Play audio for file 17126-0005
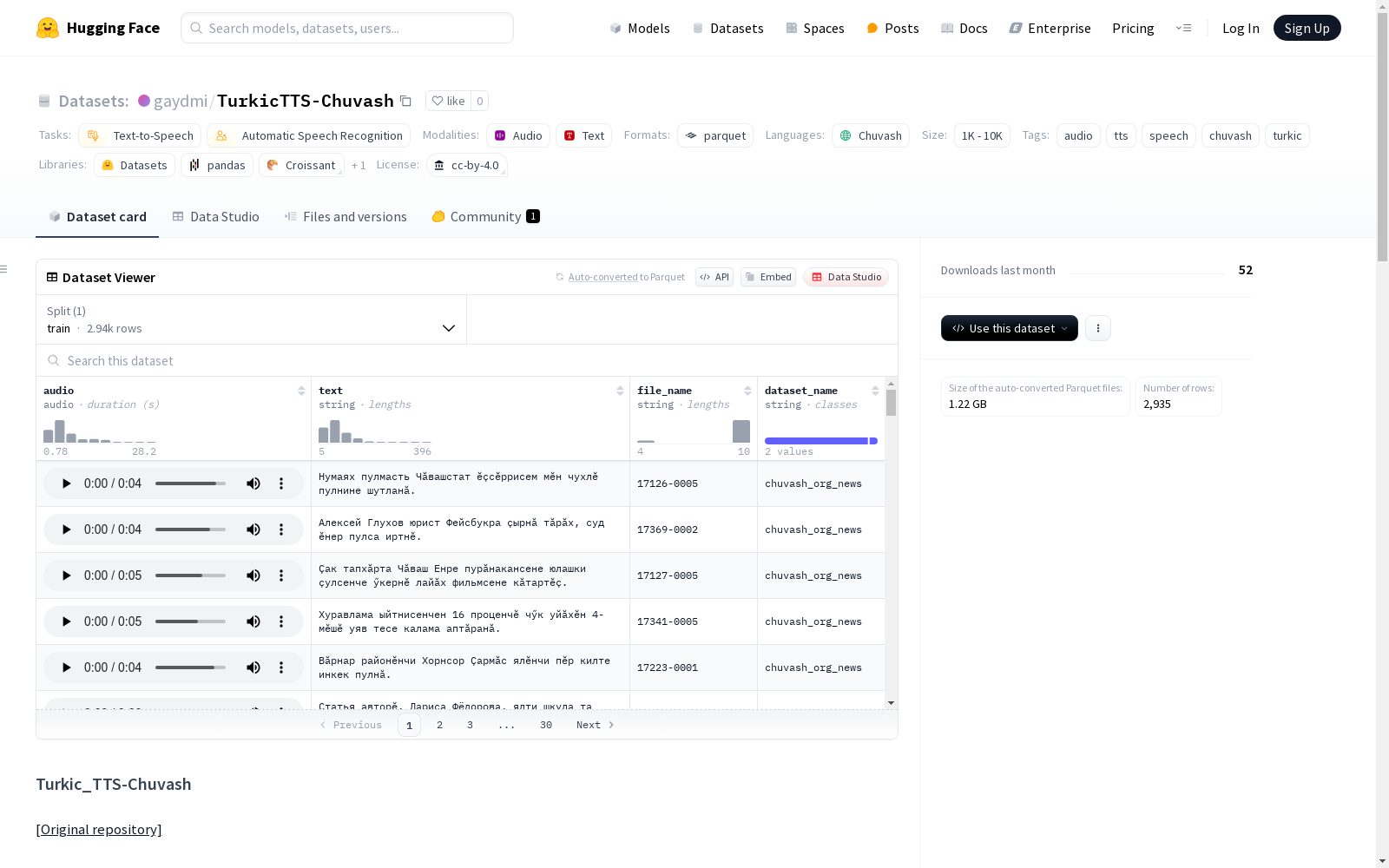The width and height of the screenshot is (1389, 868). (66, 483)
